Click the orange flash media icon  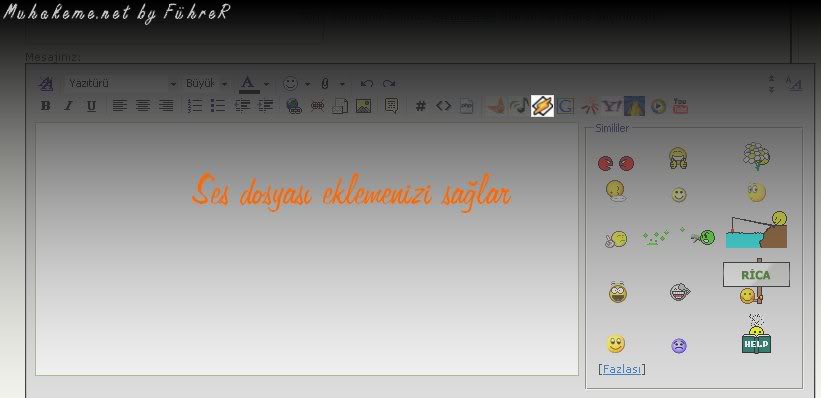[495, 106]
